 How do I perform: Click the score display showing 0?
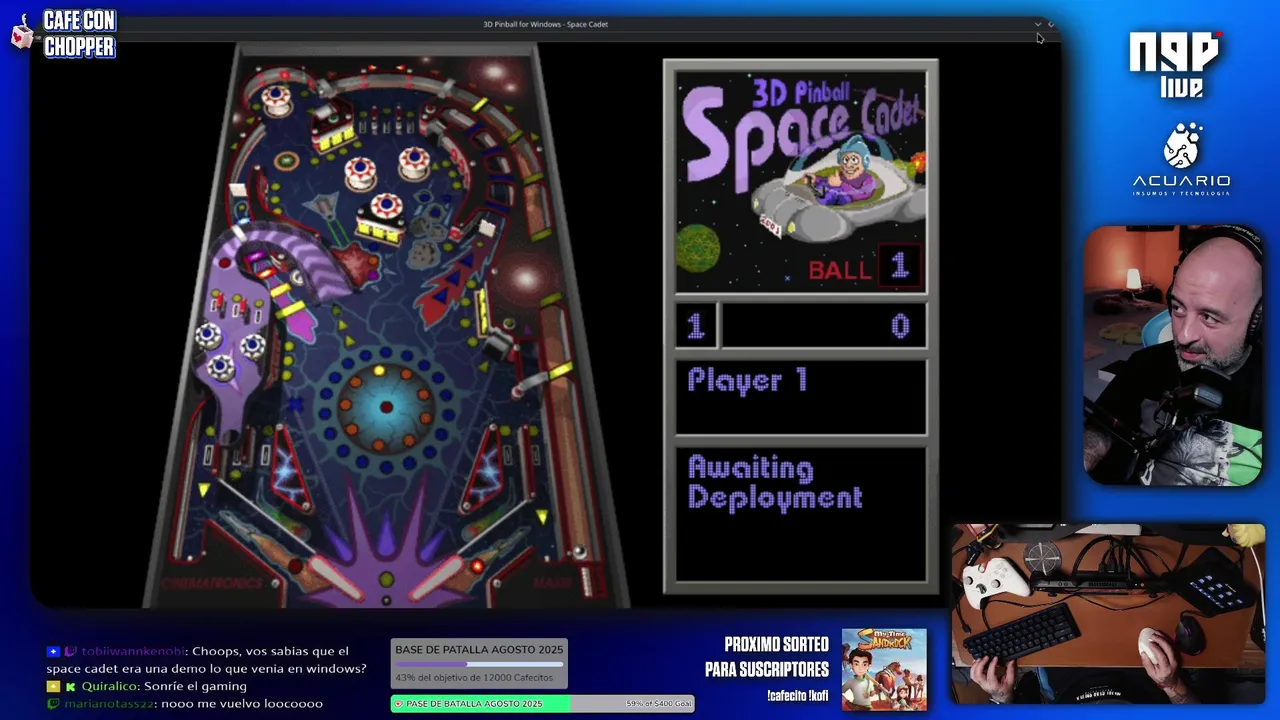pyautogui.click(x=823, y=325)
